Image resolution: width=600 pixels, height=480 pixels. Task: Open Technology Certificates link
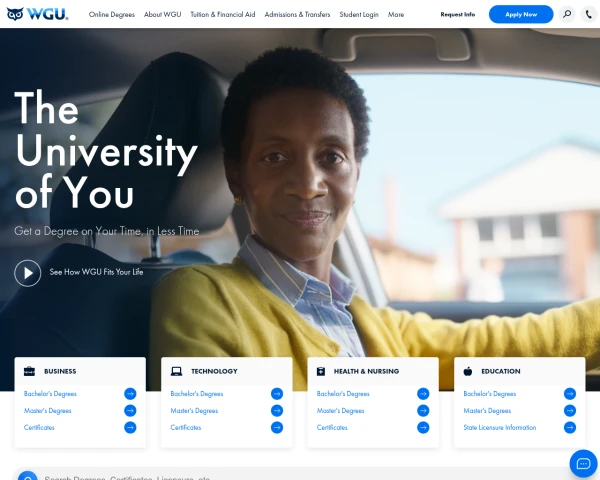pyautogui.click(x=186, y=427)
